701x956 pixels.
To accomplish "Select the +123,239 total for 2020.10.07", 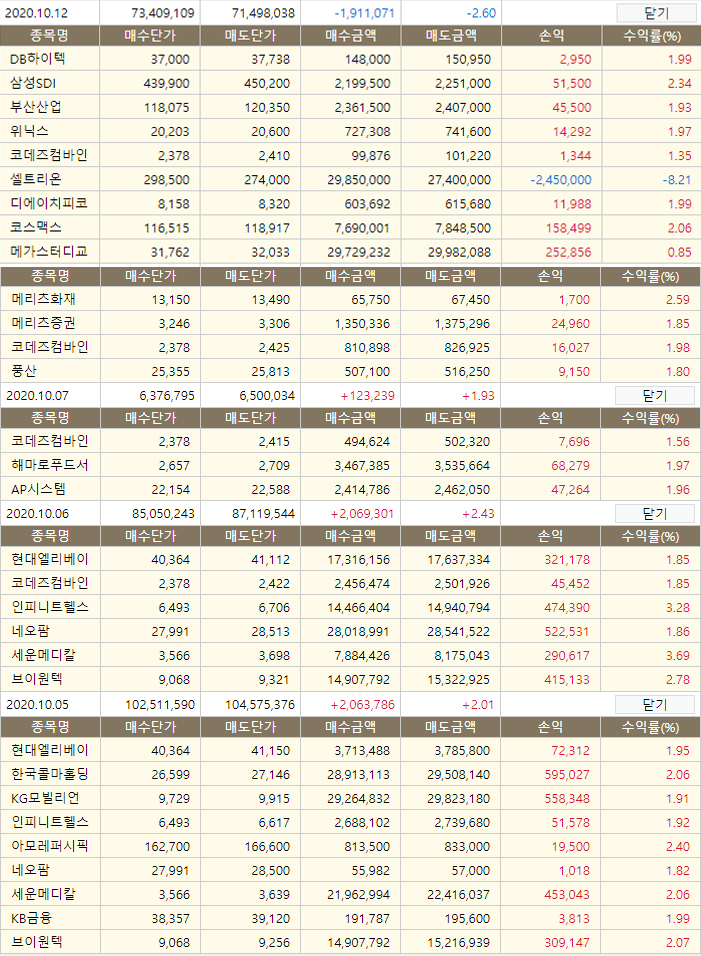I will 368,396.
